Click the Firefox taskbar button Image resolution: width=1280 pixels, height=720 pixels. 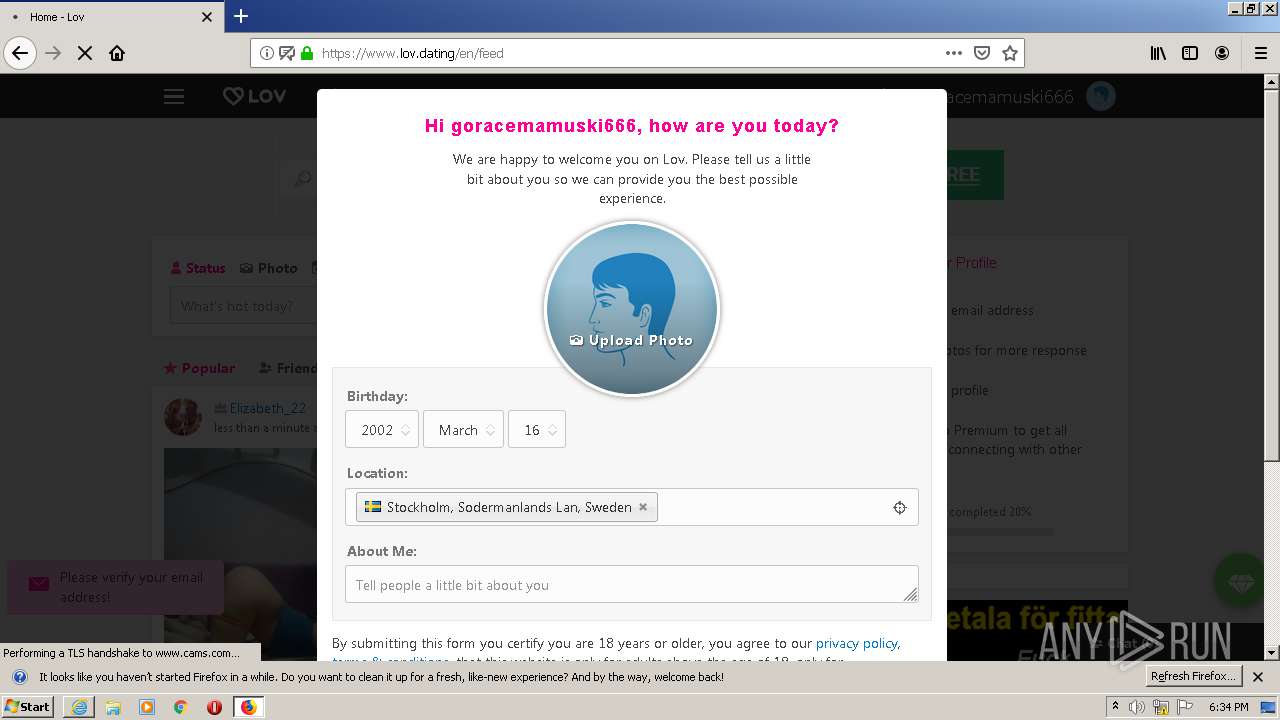pyautogui.click(x=248, y=707)
